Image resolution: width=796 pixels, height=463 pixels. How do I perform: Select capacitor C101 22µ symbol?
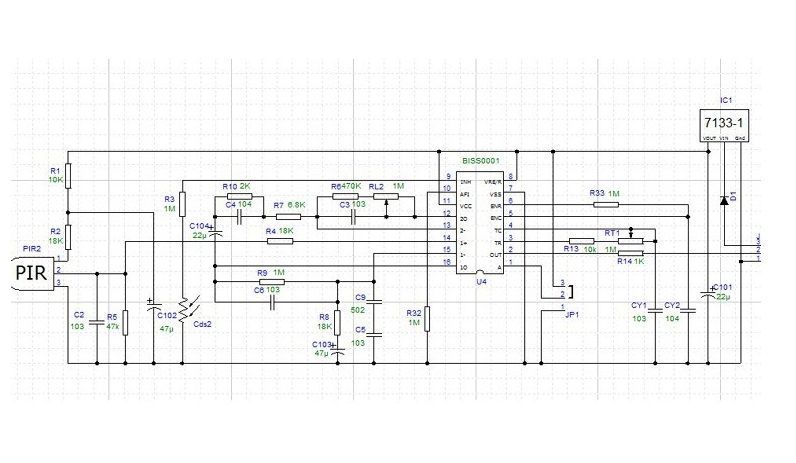[x=706, y=290]
